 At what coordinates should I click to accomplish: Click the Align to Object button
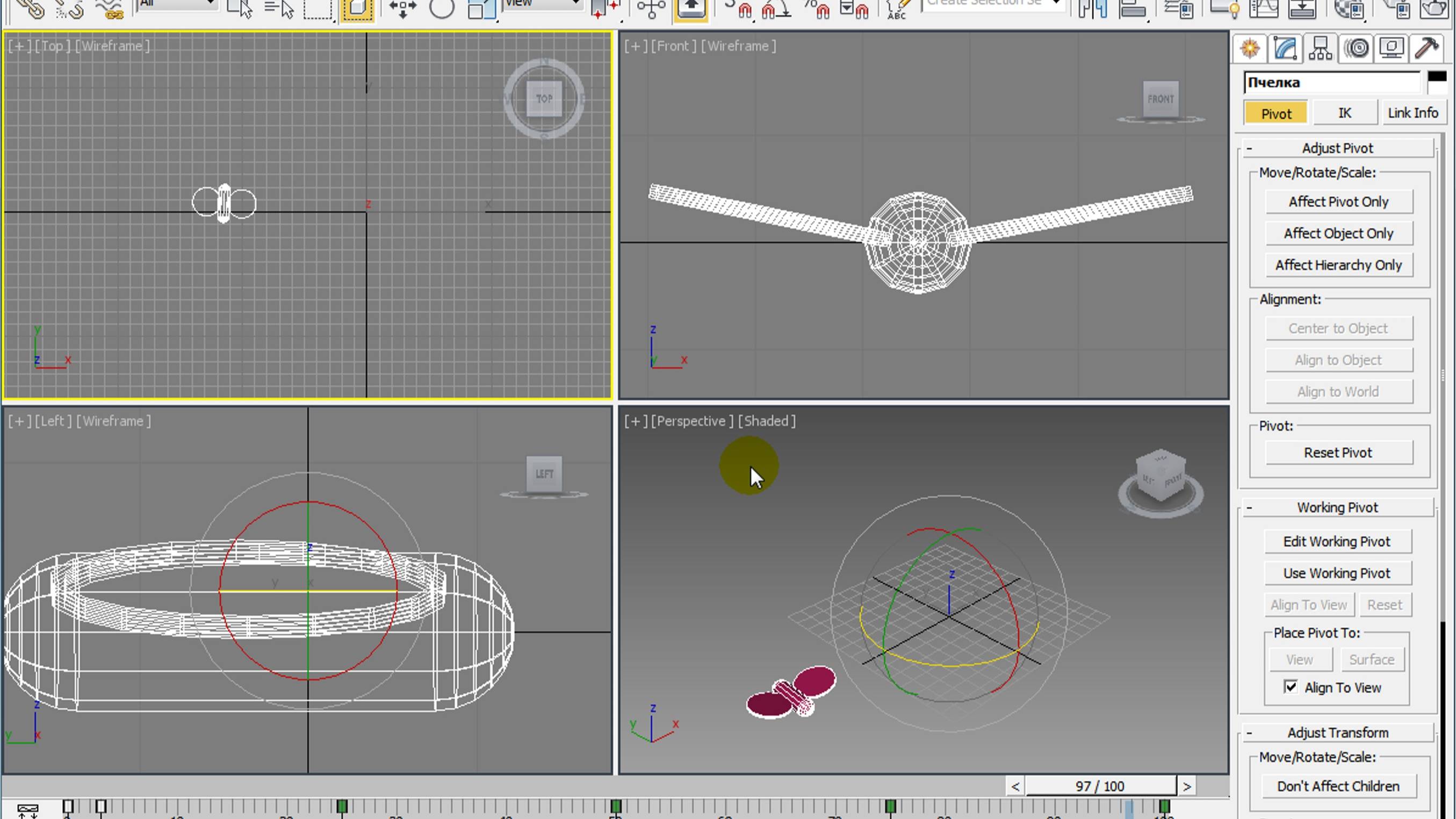[1338, 358]
